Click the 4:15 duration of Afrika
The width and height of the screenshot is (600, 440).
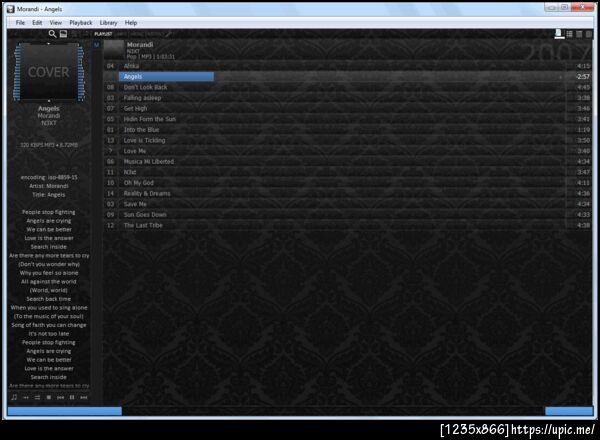(583, 66)
